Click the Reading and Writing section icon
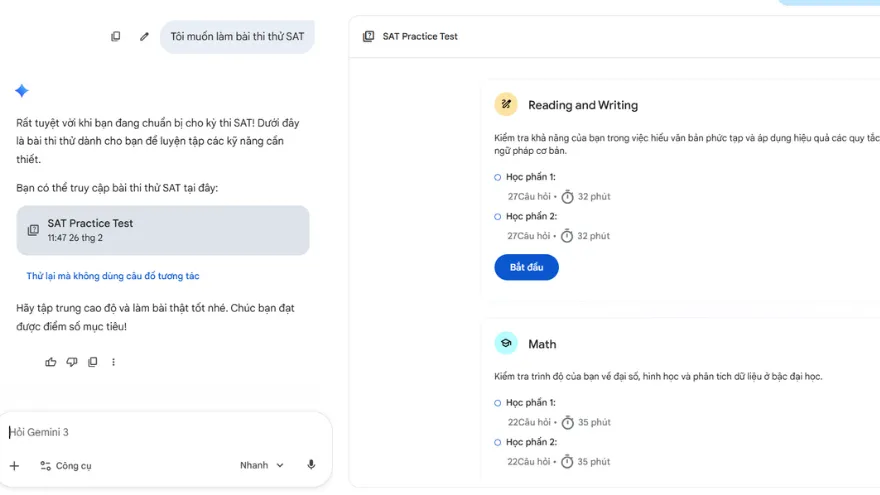Screen dimensions: 880x495 506,105
